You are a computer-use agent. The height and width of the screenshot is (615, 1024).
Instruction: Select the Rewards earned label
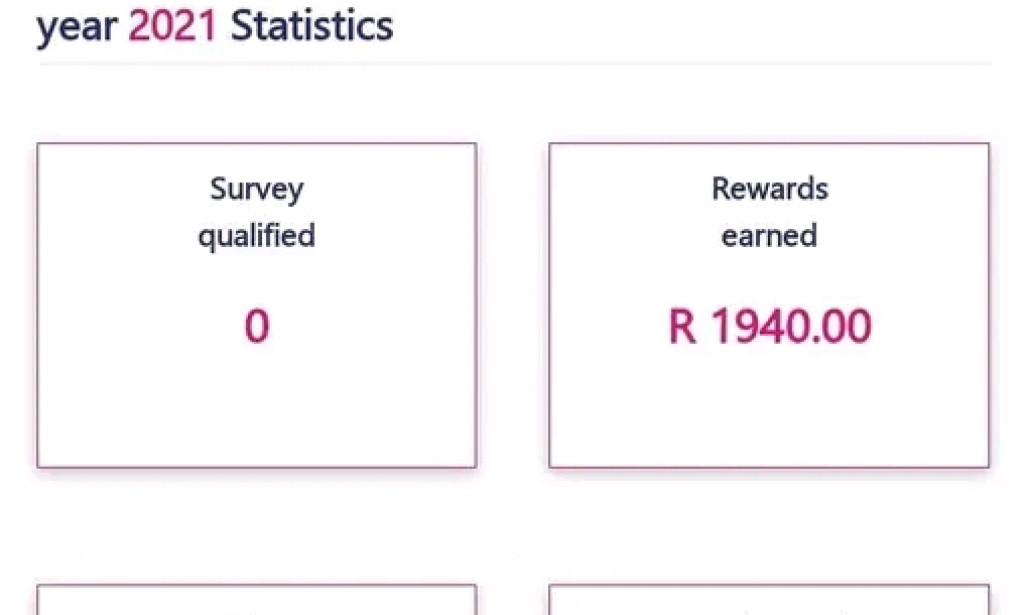tap(768, 210)
